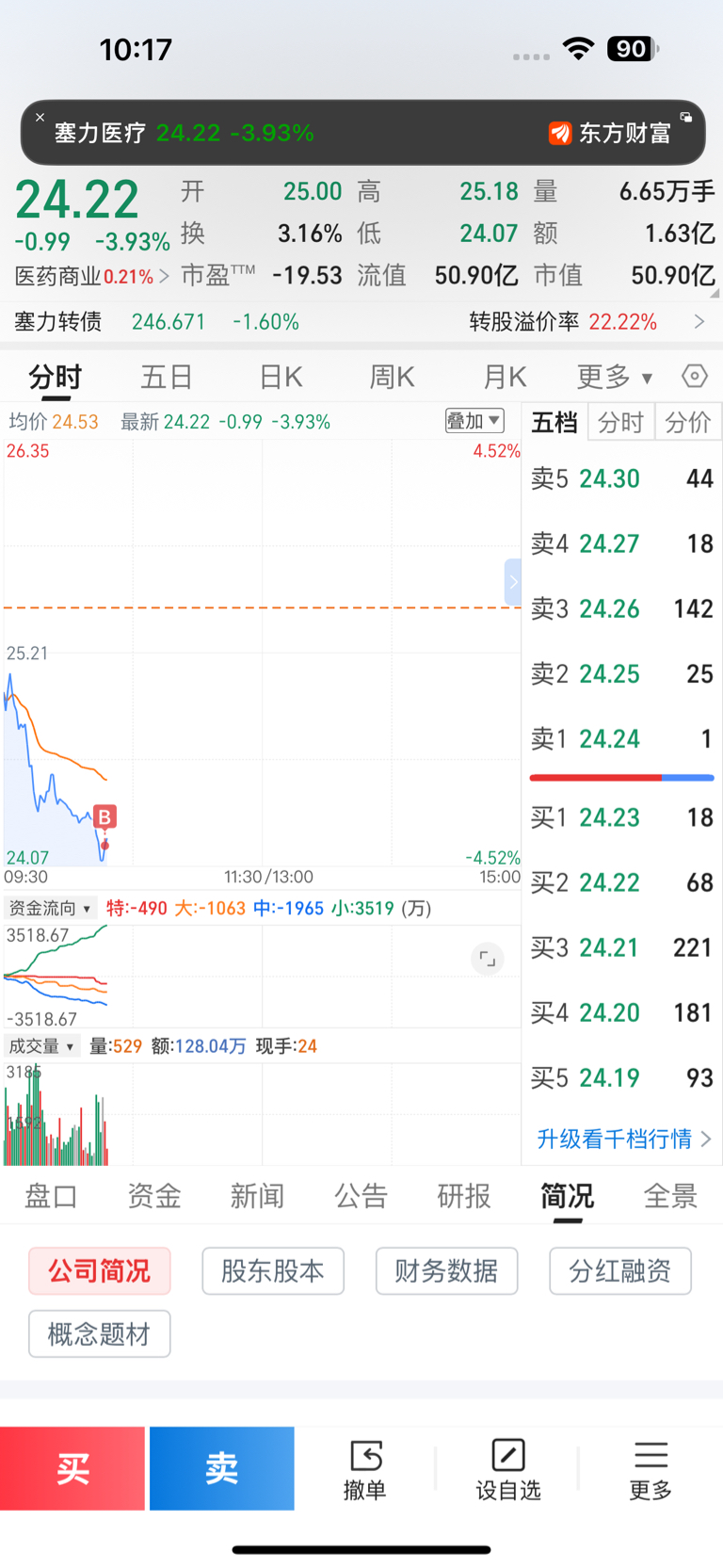Tap the 市盈TTM -19.53 value
This screenshot has height=1568, width=723.
click(x=307, y=275)
